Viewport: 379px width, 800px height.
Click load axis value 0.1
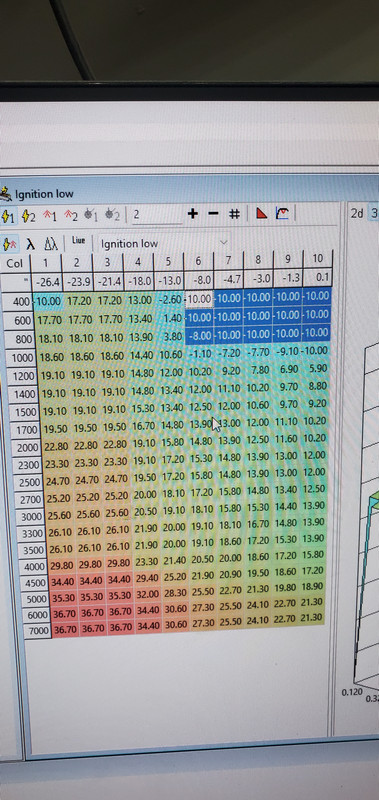coord(318,278)
